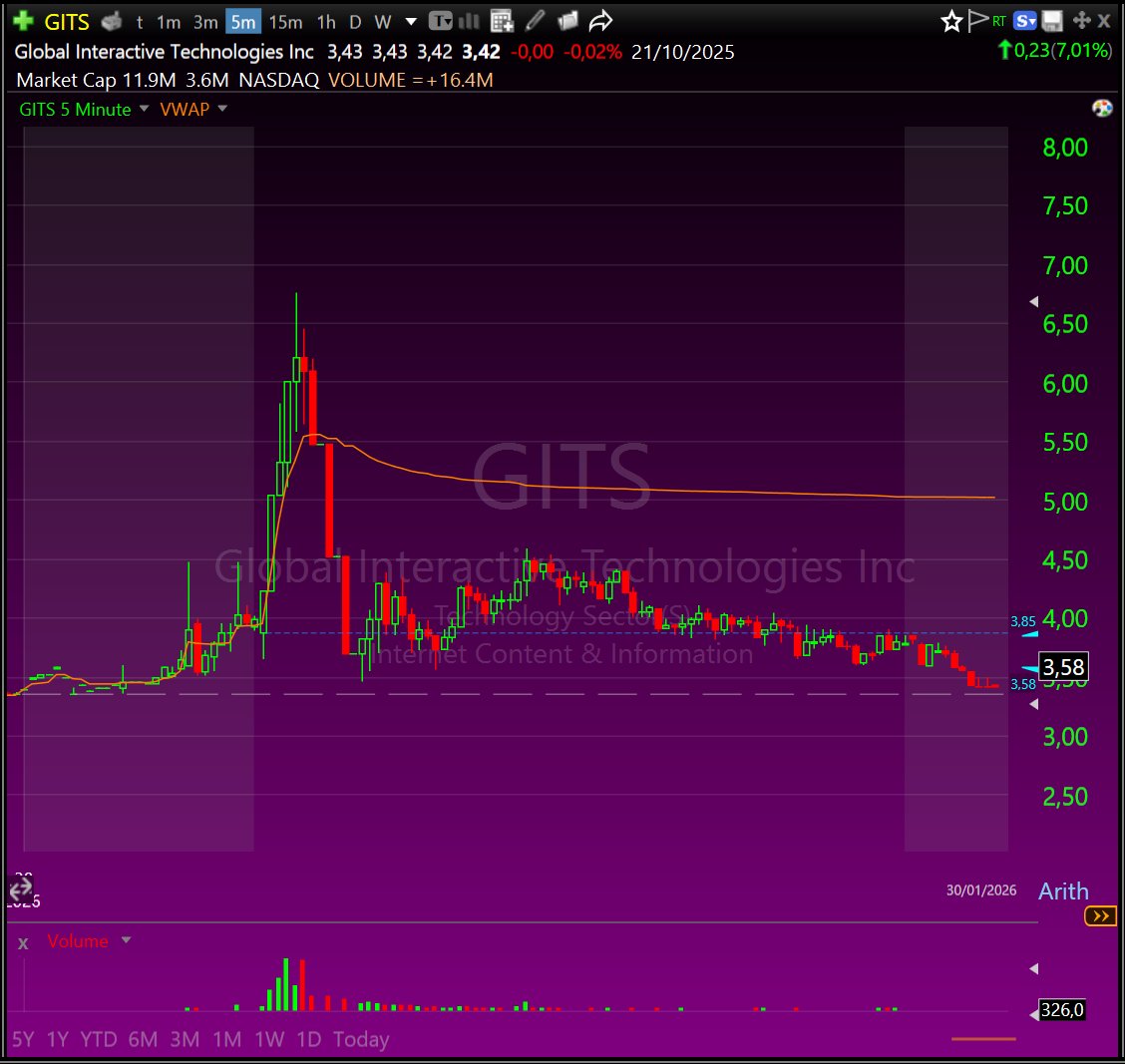Close the Volume pane with the x
The width and height of the screenshot is (1125, 1064).
click(x=23, y=943)
